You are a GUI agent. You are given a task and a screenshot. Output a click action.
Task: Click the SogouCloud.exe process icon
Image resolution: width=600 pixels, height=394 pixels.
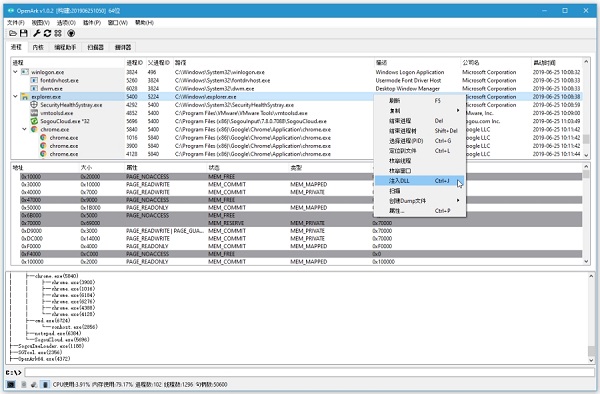34,121
